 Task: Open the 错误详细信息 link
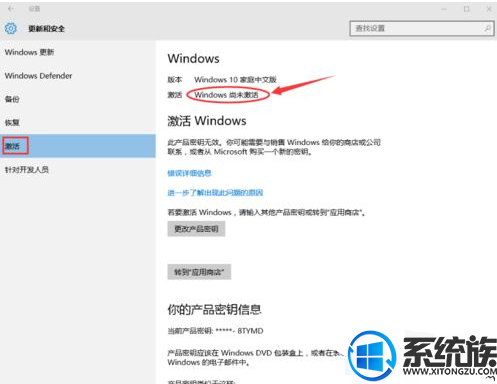[189, 173]
